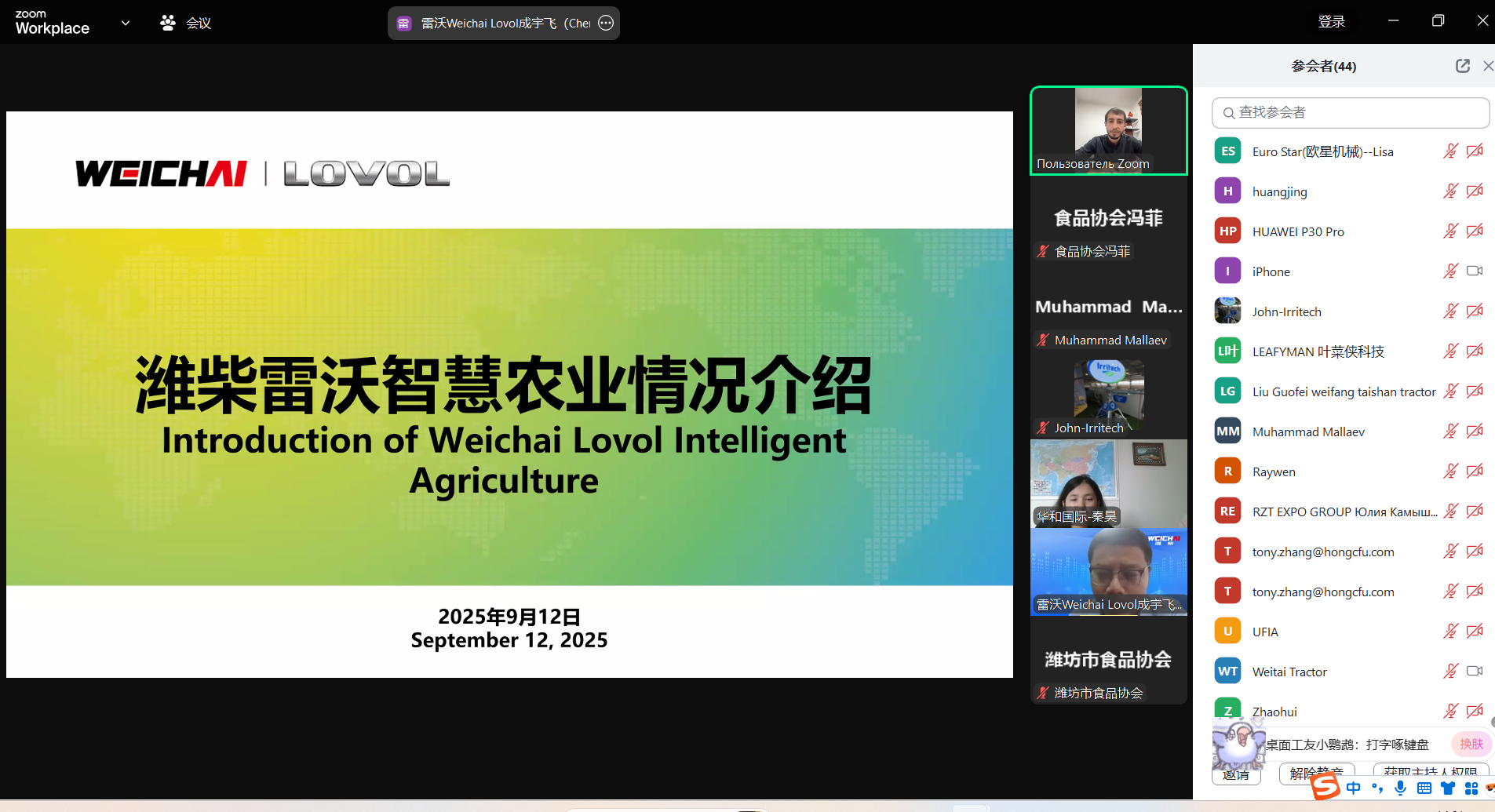Toggle Sogou Chinese/English input mode

tap(1354, 788)
